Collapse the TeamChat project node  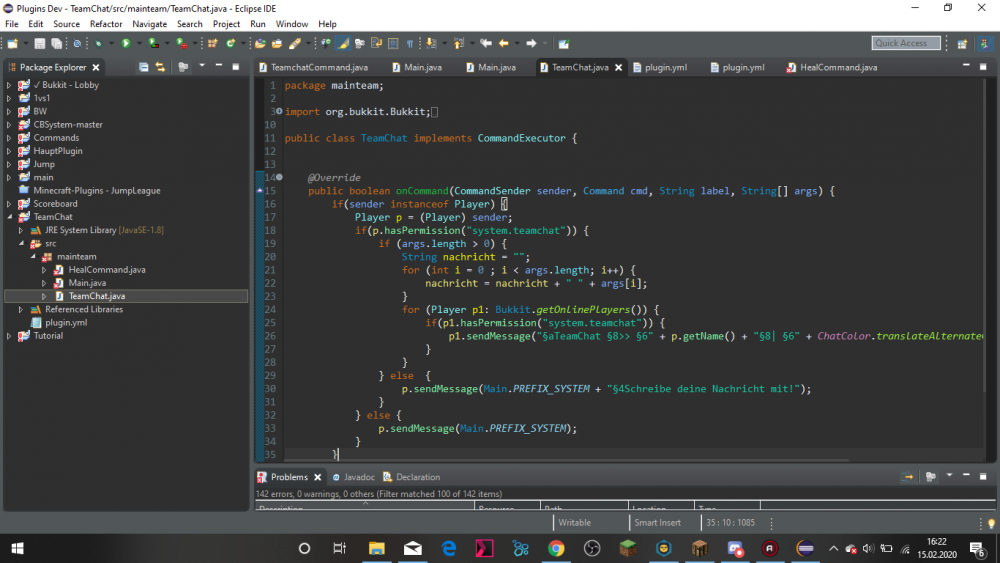point(10,217)
